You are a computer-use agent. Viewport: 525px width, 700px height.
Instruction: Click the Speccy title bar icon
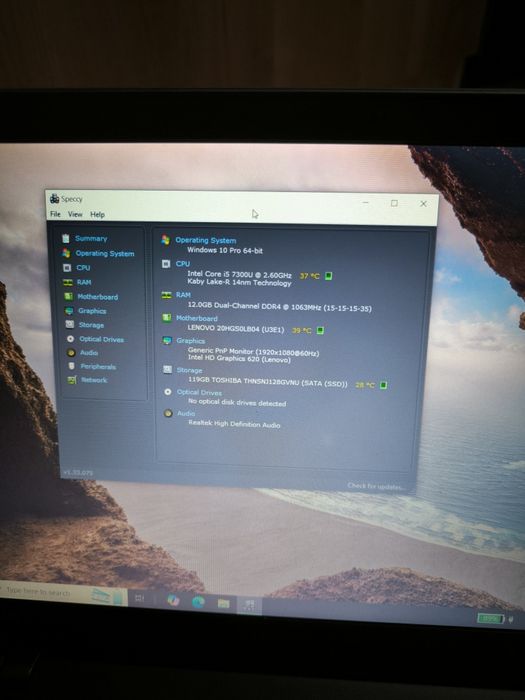click(54, 199)
